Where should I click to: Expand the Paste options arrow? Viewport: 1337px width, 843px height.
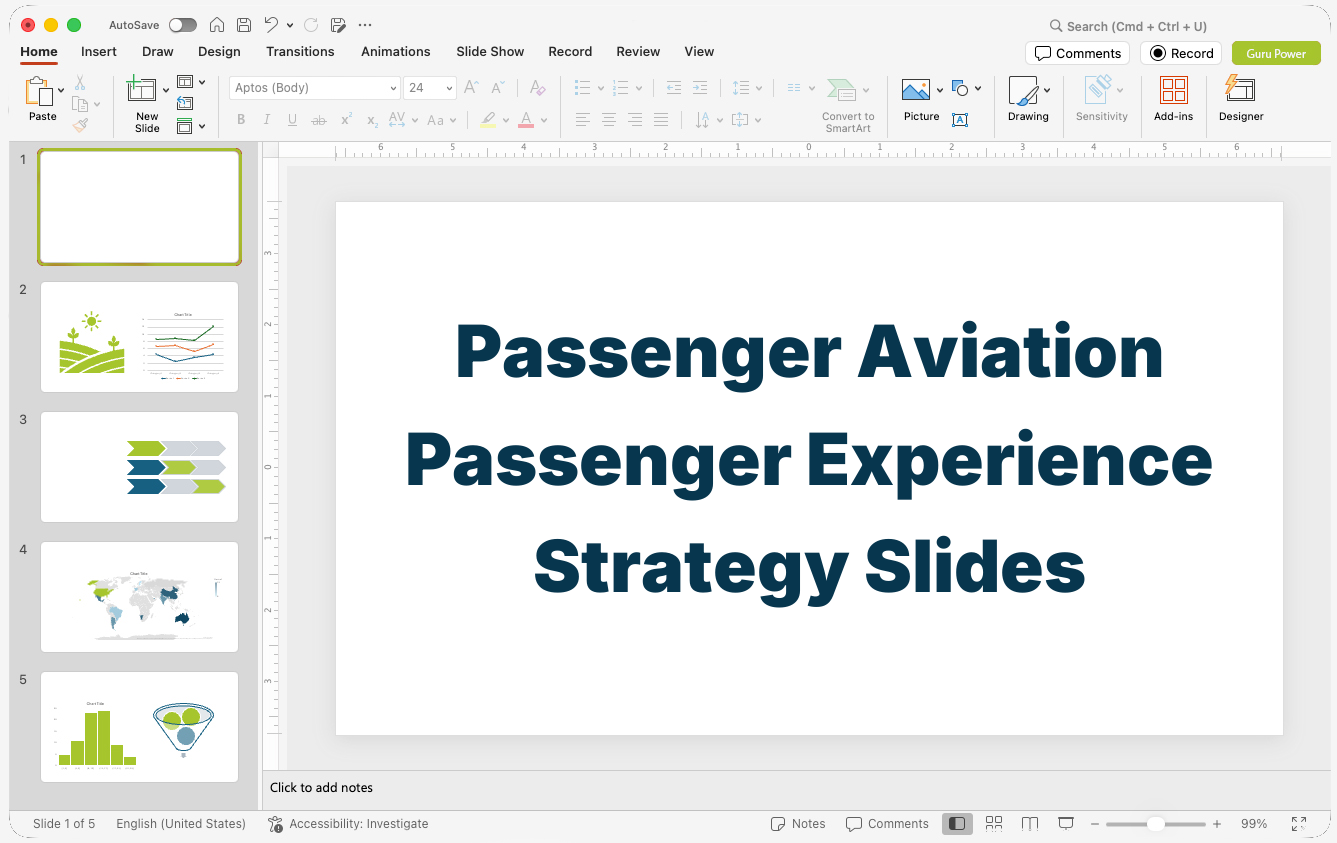pos(61,90)
